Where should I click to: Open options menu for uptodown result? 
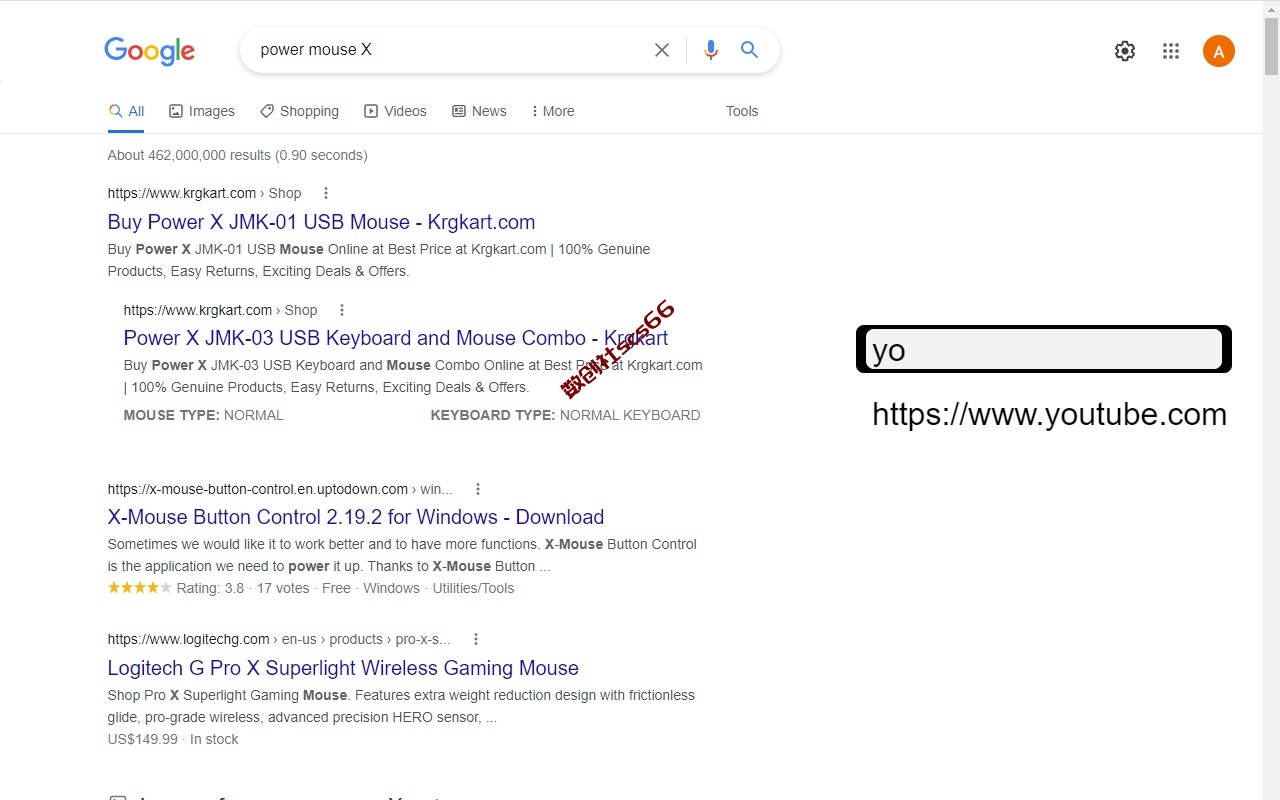point(478,489)
